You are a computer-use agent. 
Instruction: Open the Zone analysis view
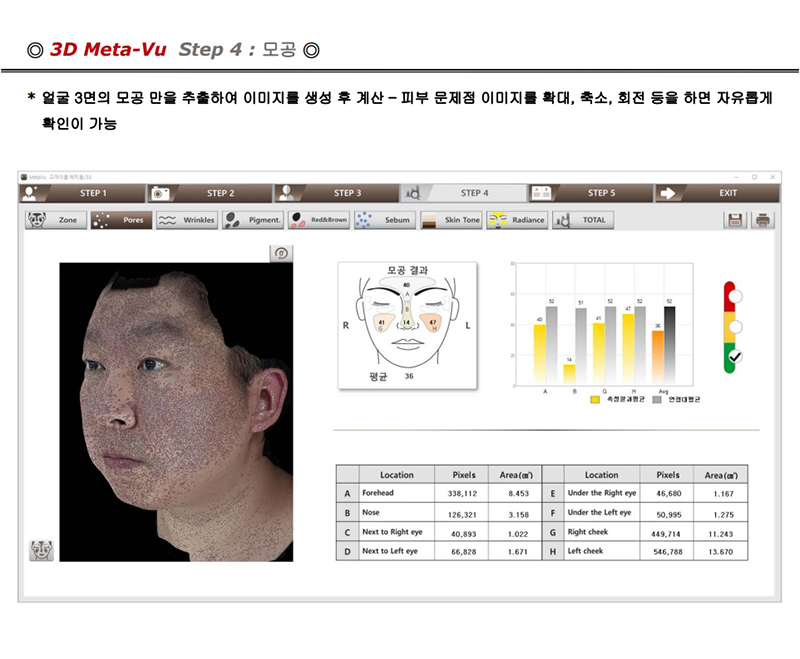pyautogui.click(x=55, y=220)
